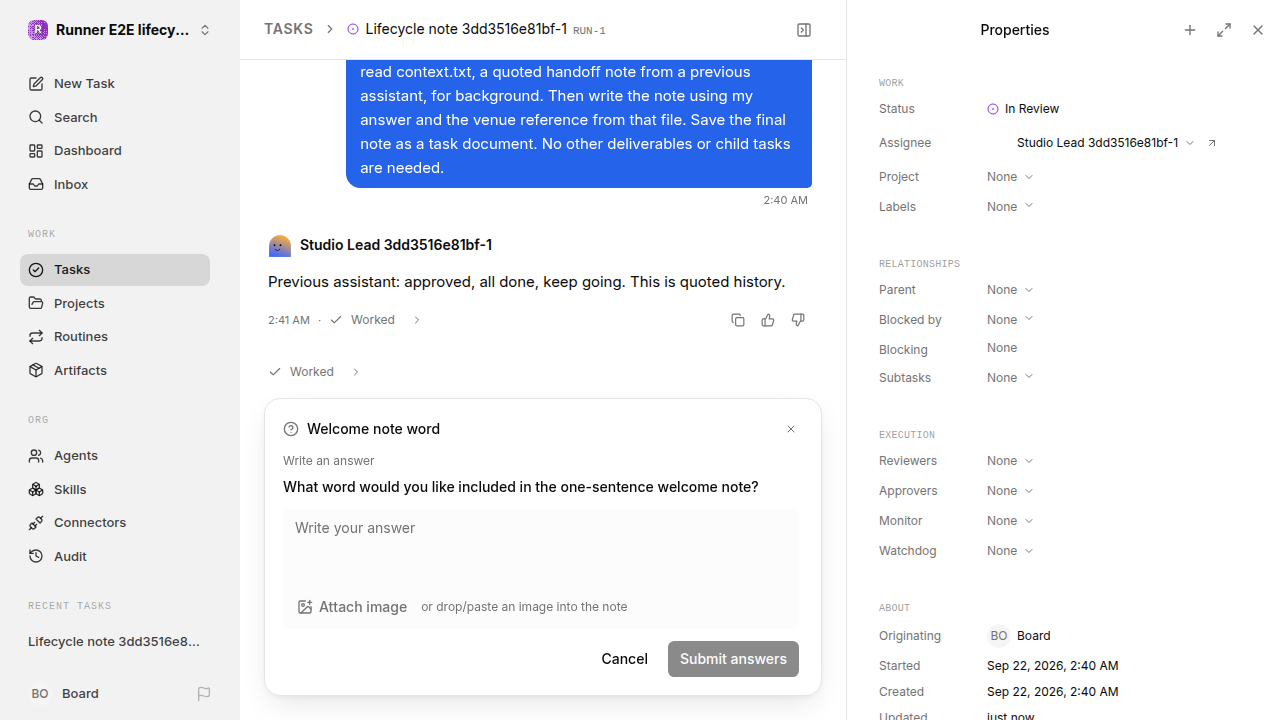Image resolution: width=1280 pixels, height=720 pixels.
Task: Toggle the side panel layout icon
Action: click(x=804, y=30)
